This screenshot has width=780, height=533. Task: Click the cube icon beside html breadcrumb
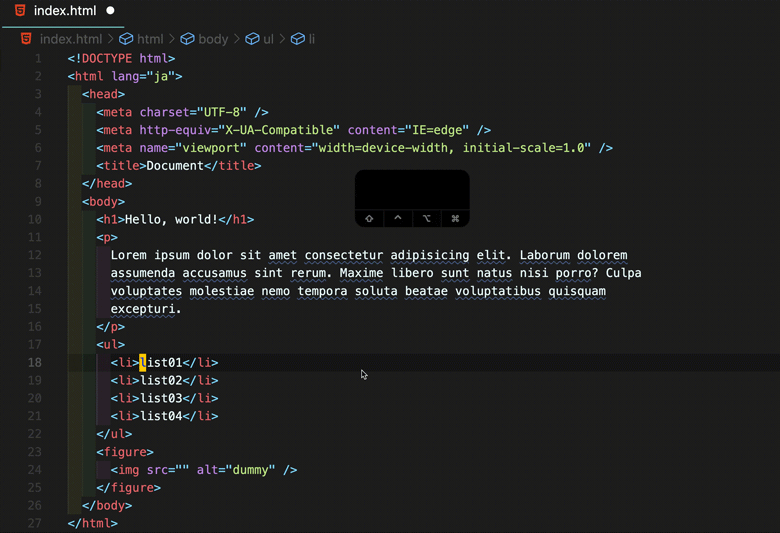tap(126, 39)
